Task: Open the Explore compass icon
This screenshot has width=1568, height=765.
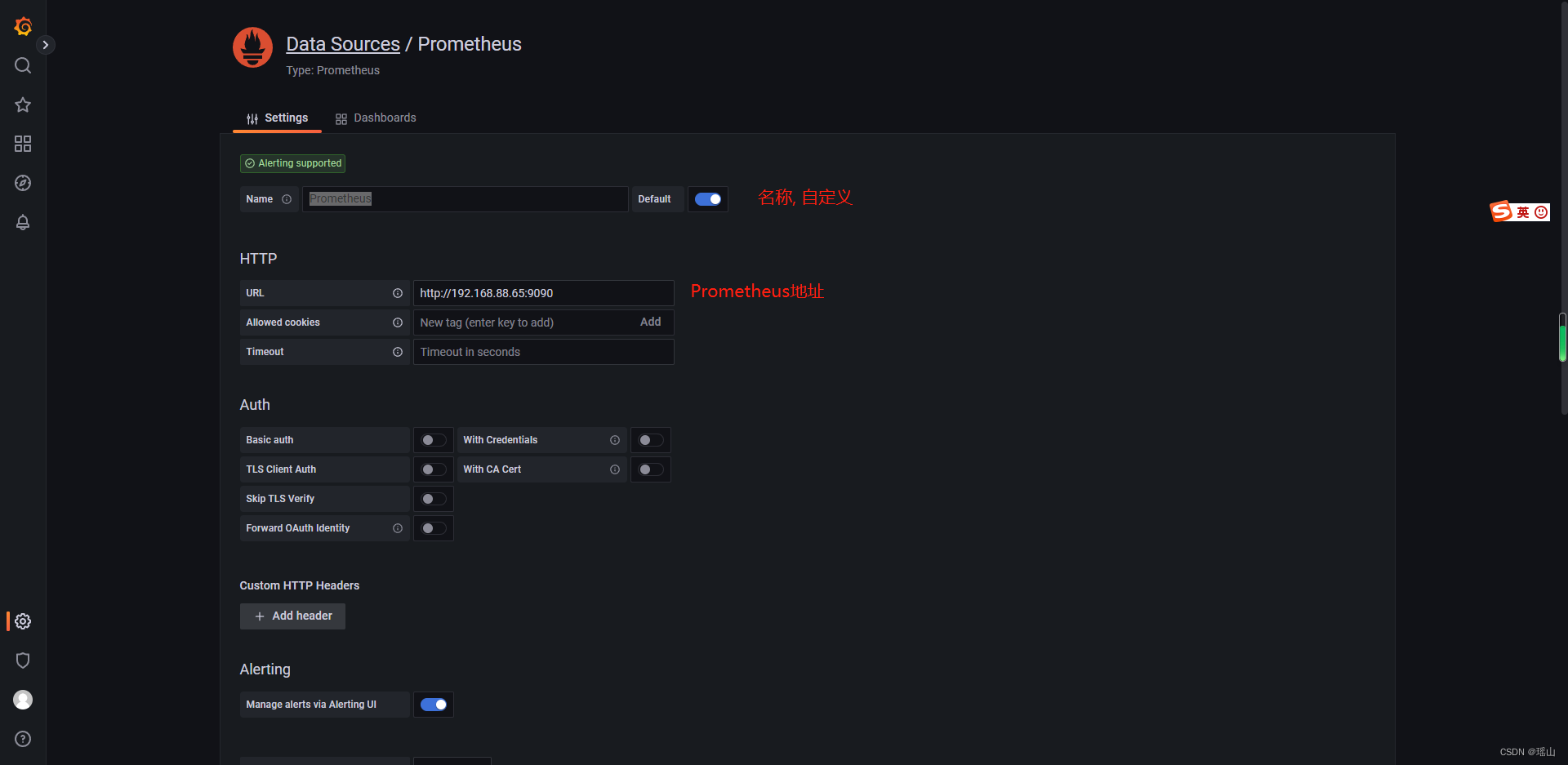Action: (23, 183)
